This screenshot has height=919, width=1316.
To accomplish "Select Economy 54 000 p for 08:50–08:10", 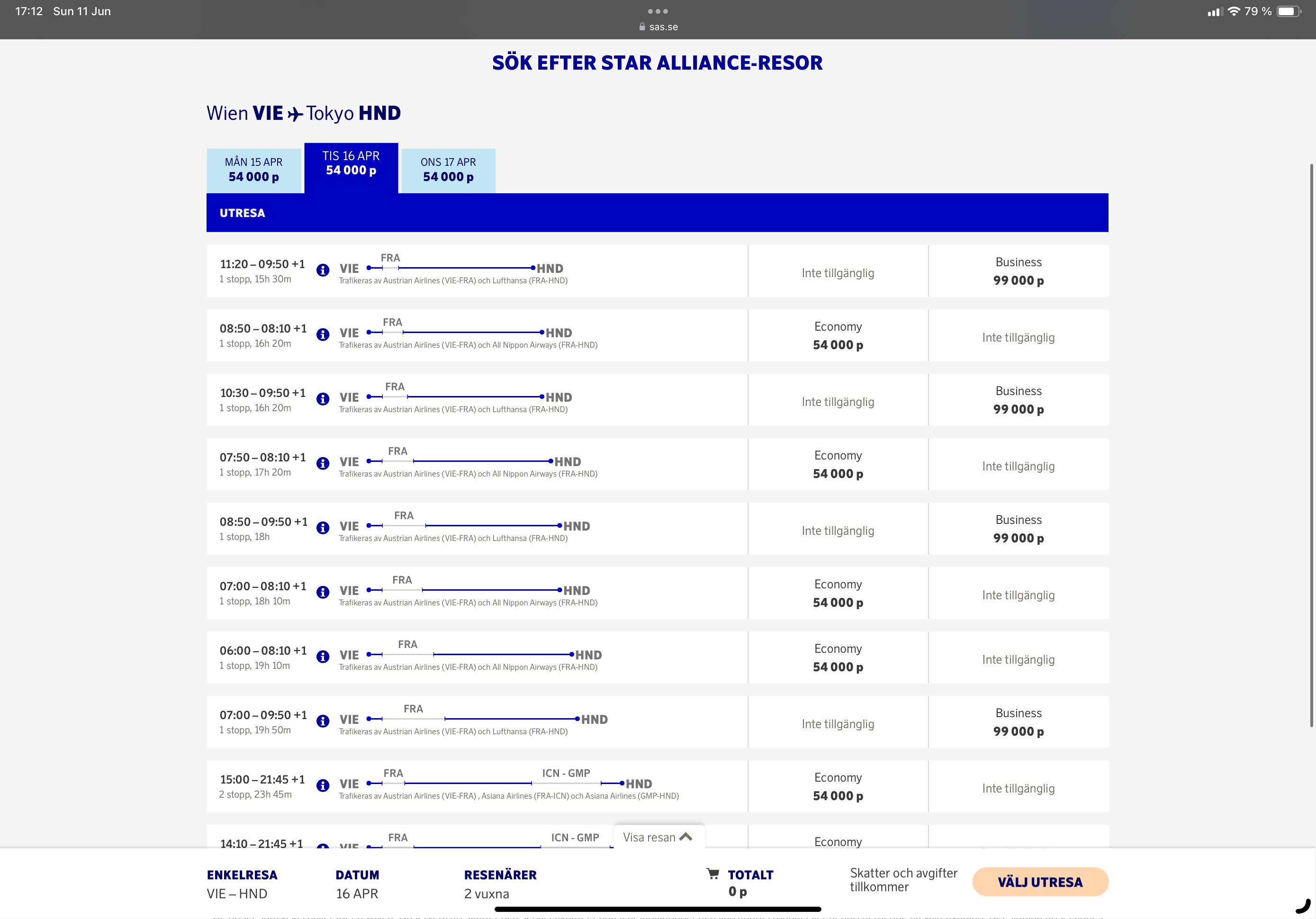I will point(838,336).
